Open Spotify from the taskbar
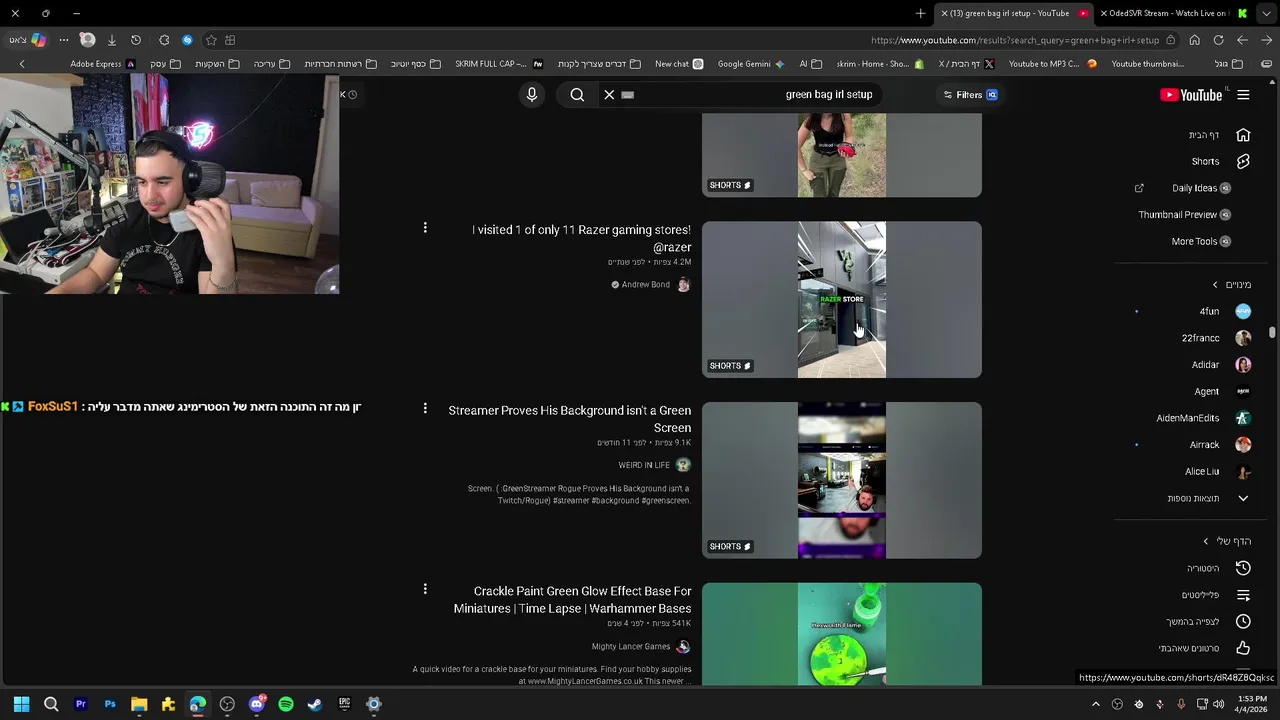Image resolution: width=1280 pixels, height=720 pixels. click(x=286, y=704)
